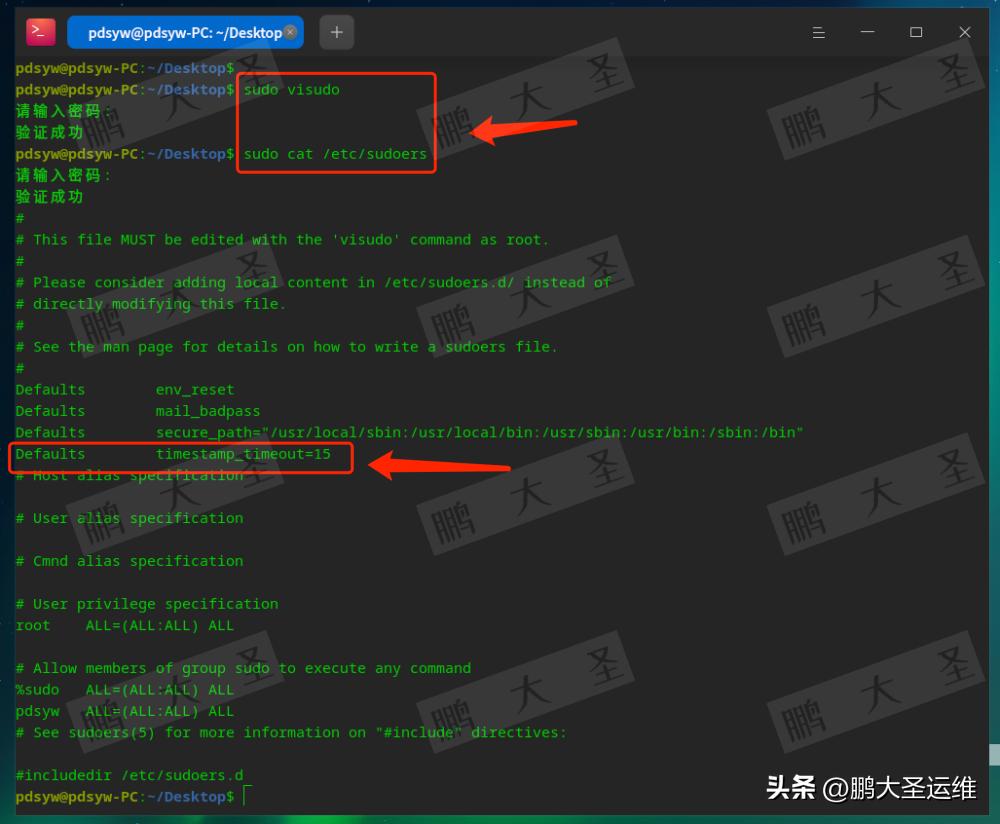
Task: Close the terminal window
Action: click(965, 32)
